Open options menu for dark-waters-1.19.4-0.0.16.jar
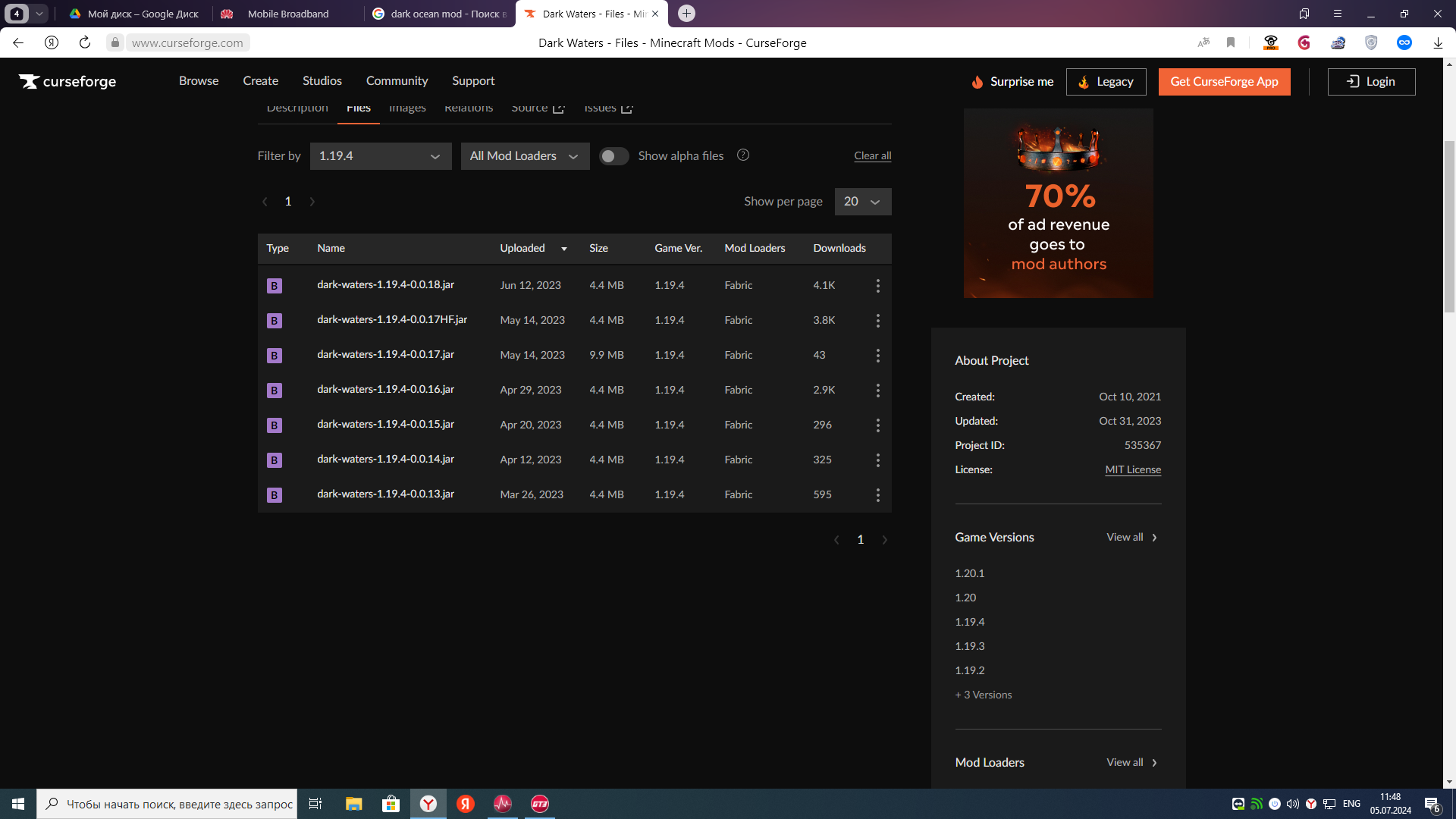 (878, 391)
